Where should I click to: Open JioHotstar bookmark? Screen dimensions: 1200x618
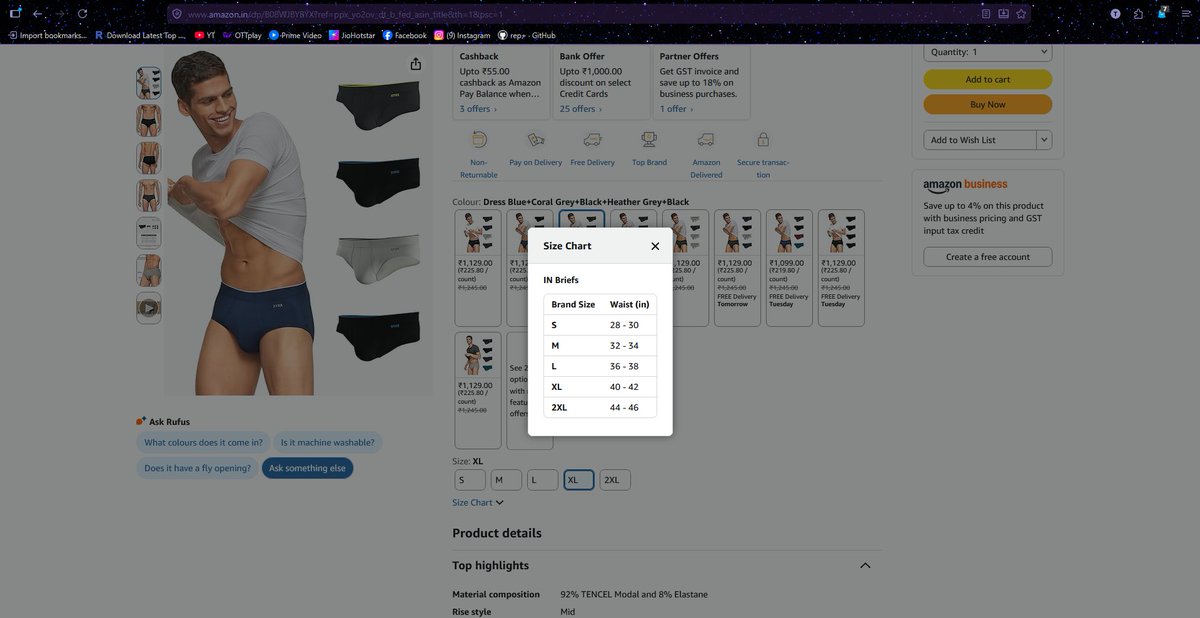click(352, 35)
